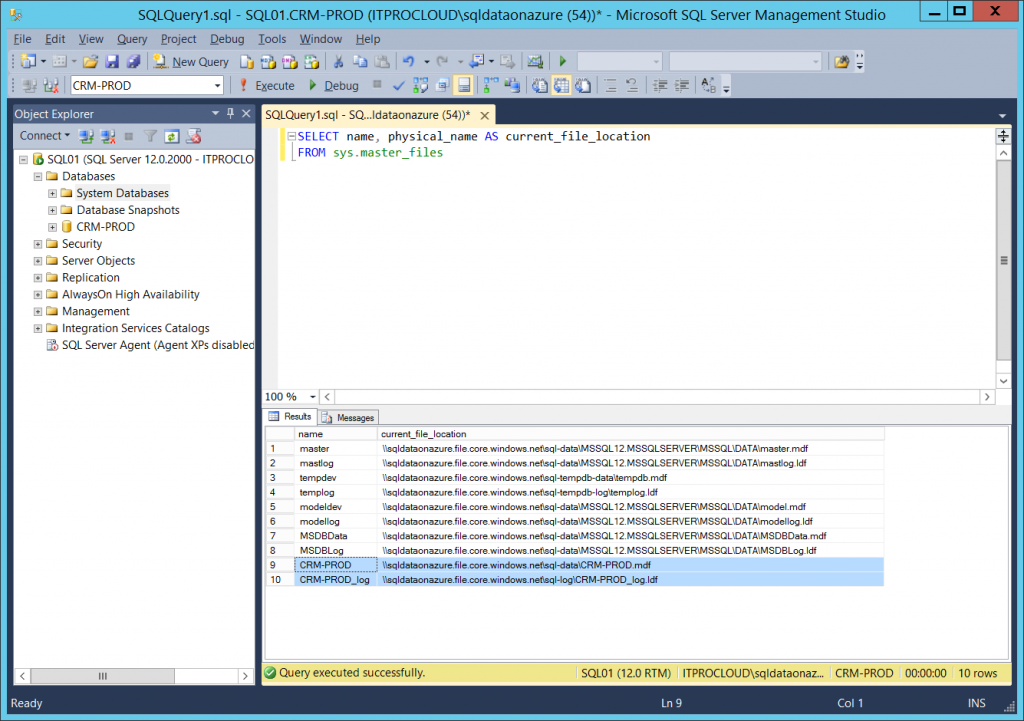Click the Query Options icon
This screenshot has height=721, width=1024.
(442, 86)
